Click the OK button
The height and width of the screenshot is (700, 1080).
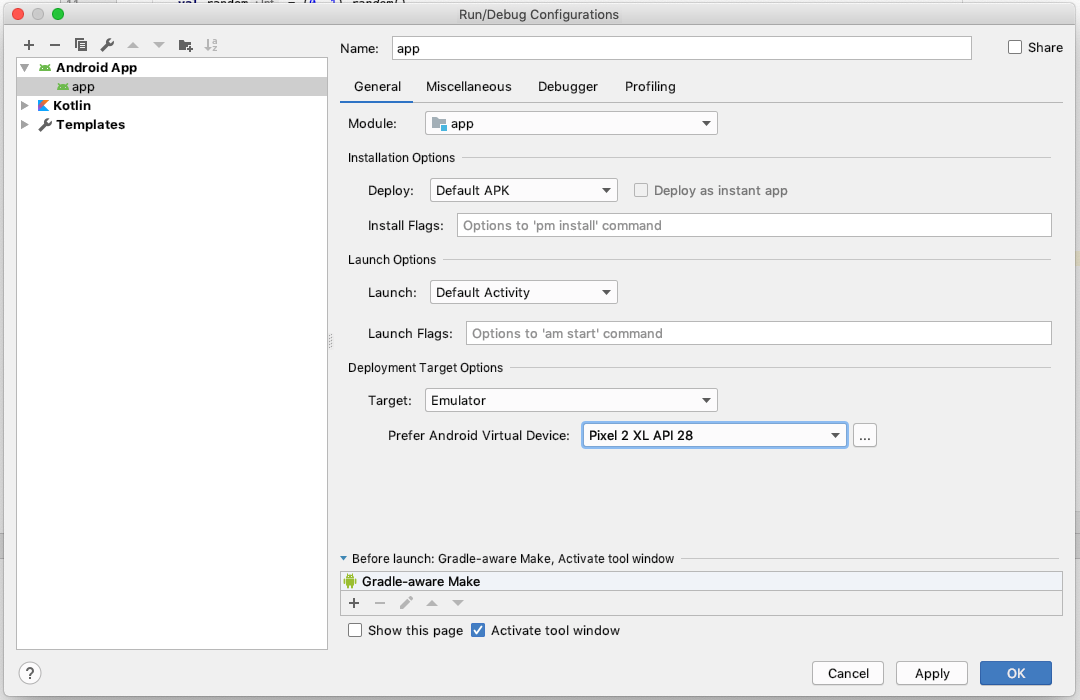1016,673
